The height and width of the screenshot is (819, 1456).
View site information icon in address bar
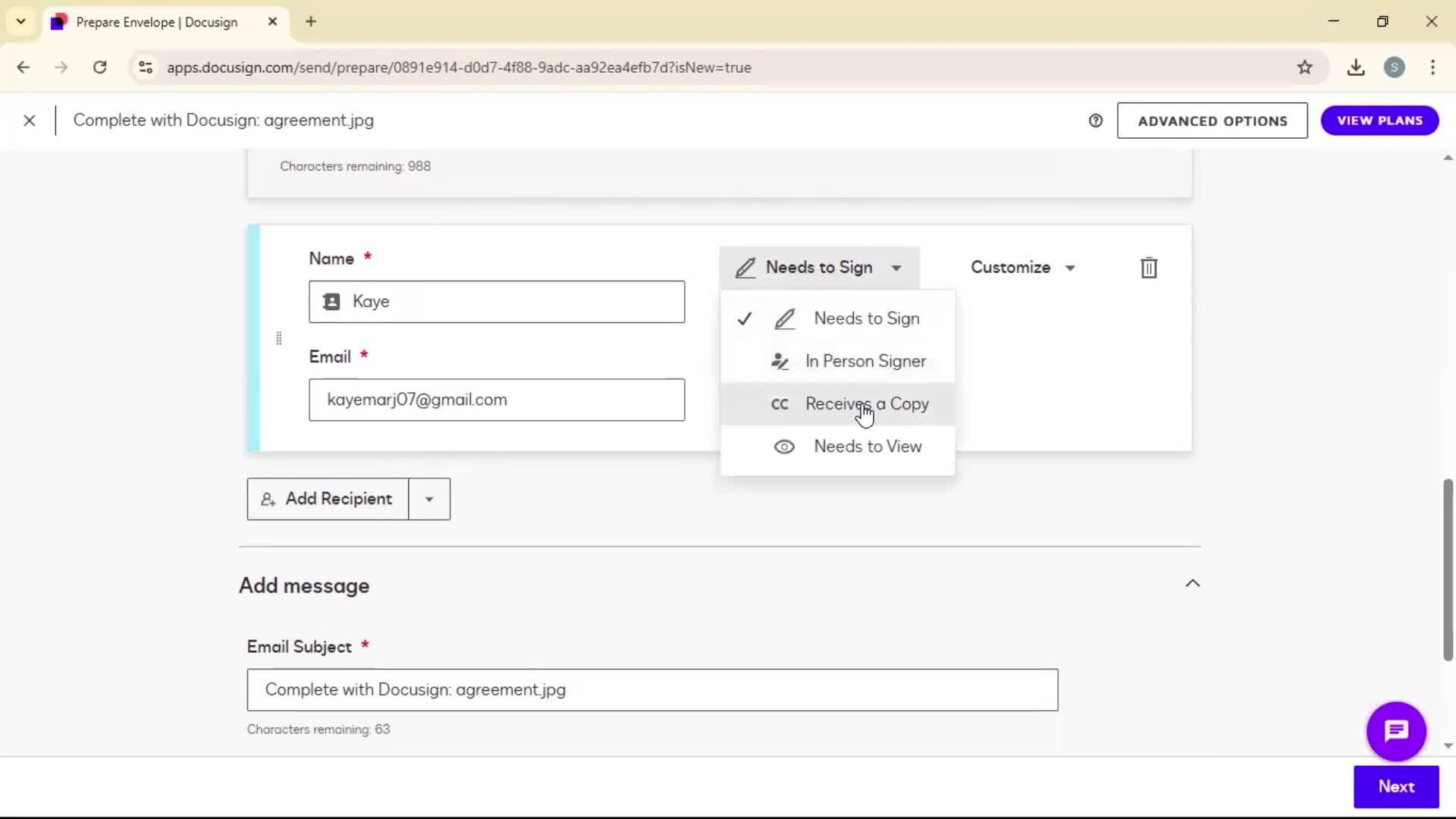coord(146,67)
